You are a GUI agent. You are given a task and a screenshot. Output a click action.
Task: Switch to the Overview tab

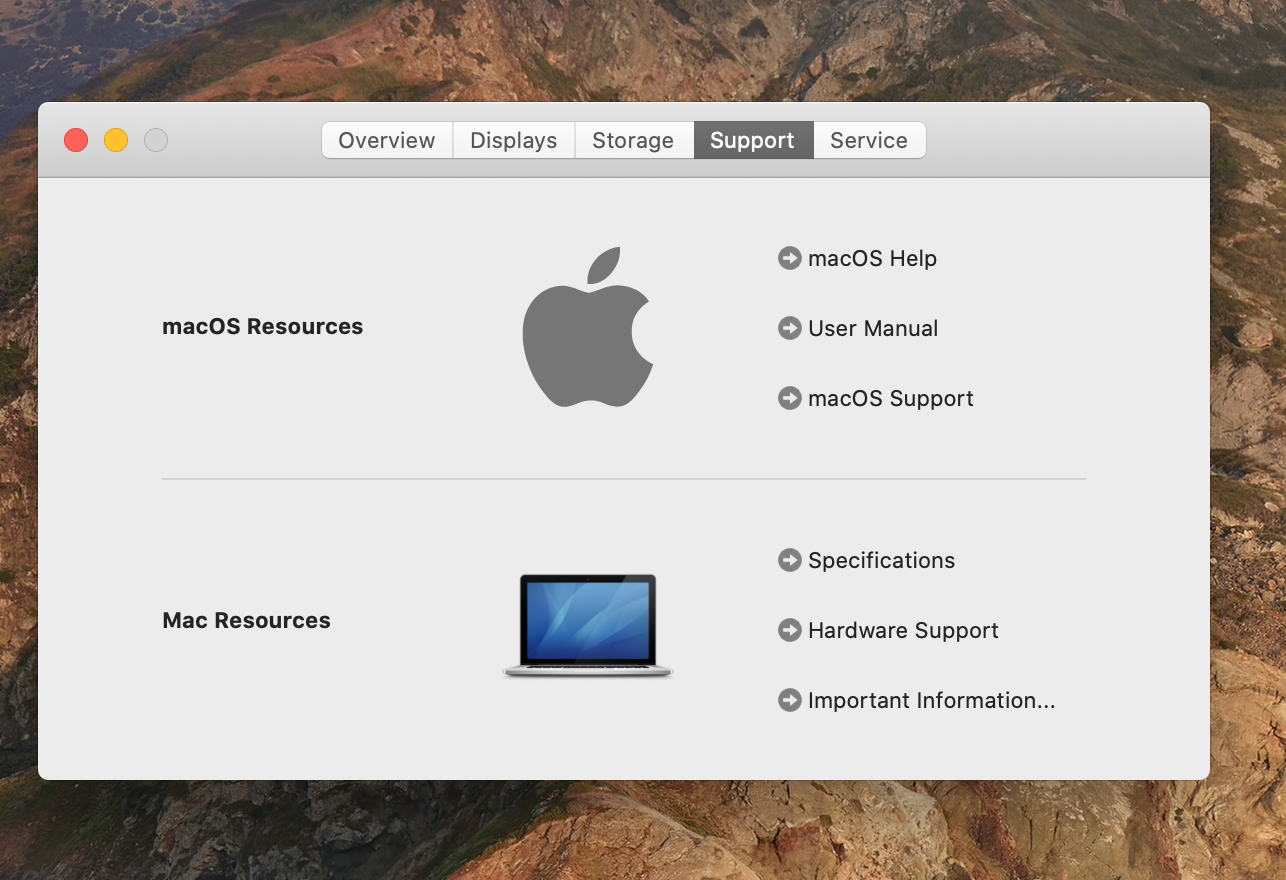tap(387, 140)
